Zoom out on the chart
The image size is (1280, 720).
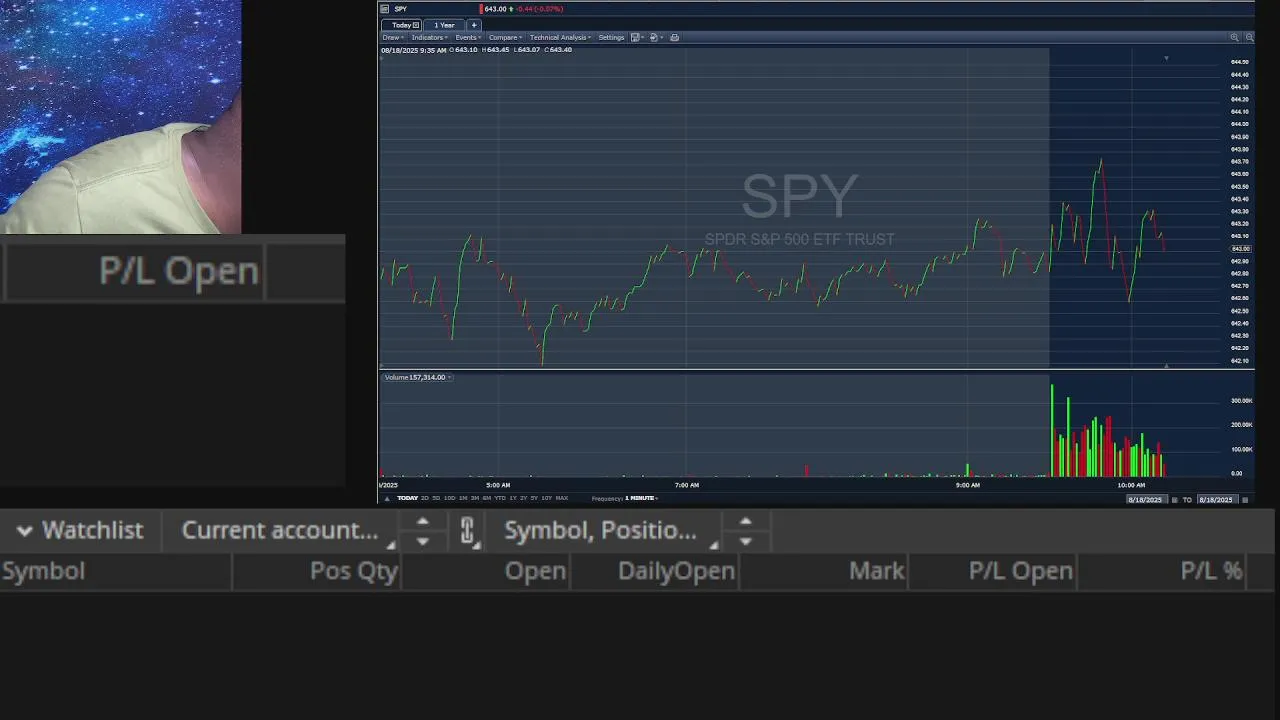click(x=1249, y=37)
